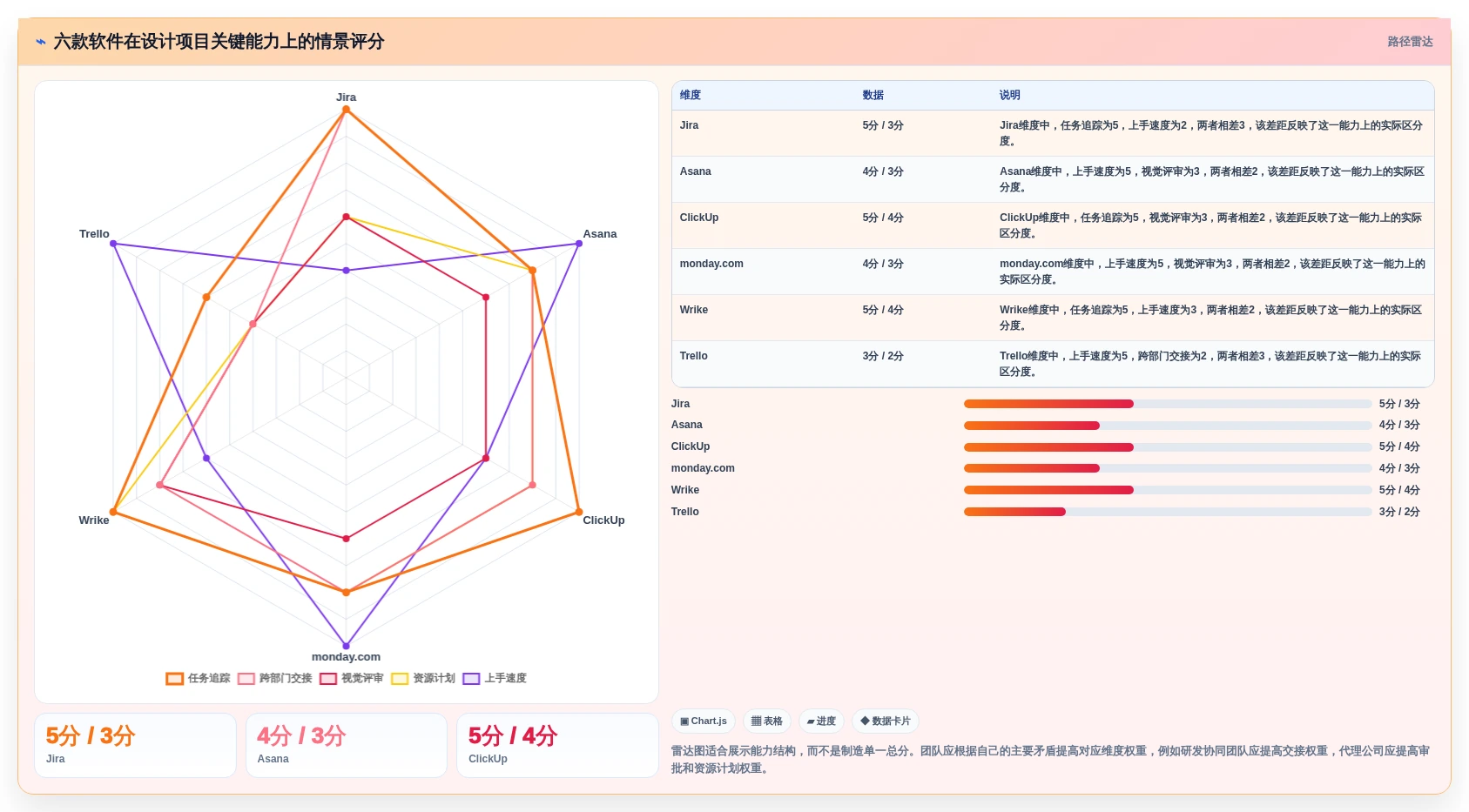Click the Wrike axis label on radar chart
Screen dimensions: 1469x812
click(94, 520)
